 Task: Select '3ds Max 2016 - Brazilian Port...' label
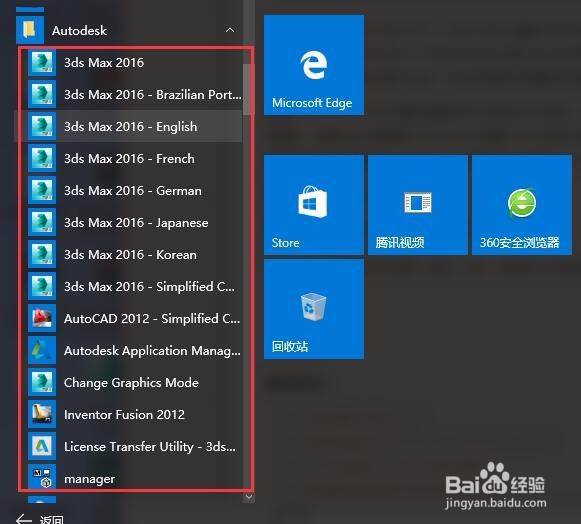pyautogui.click(x=153, y=94)
